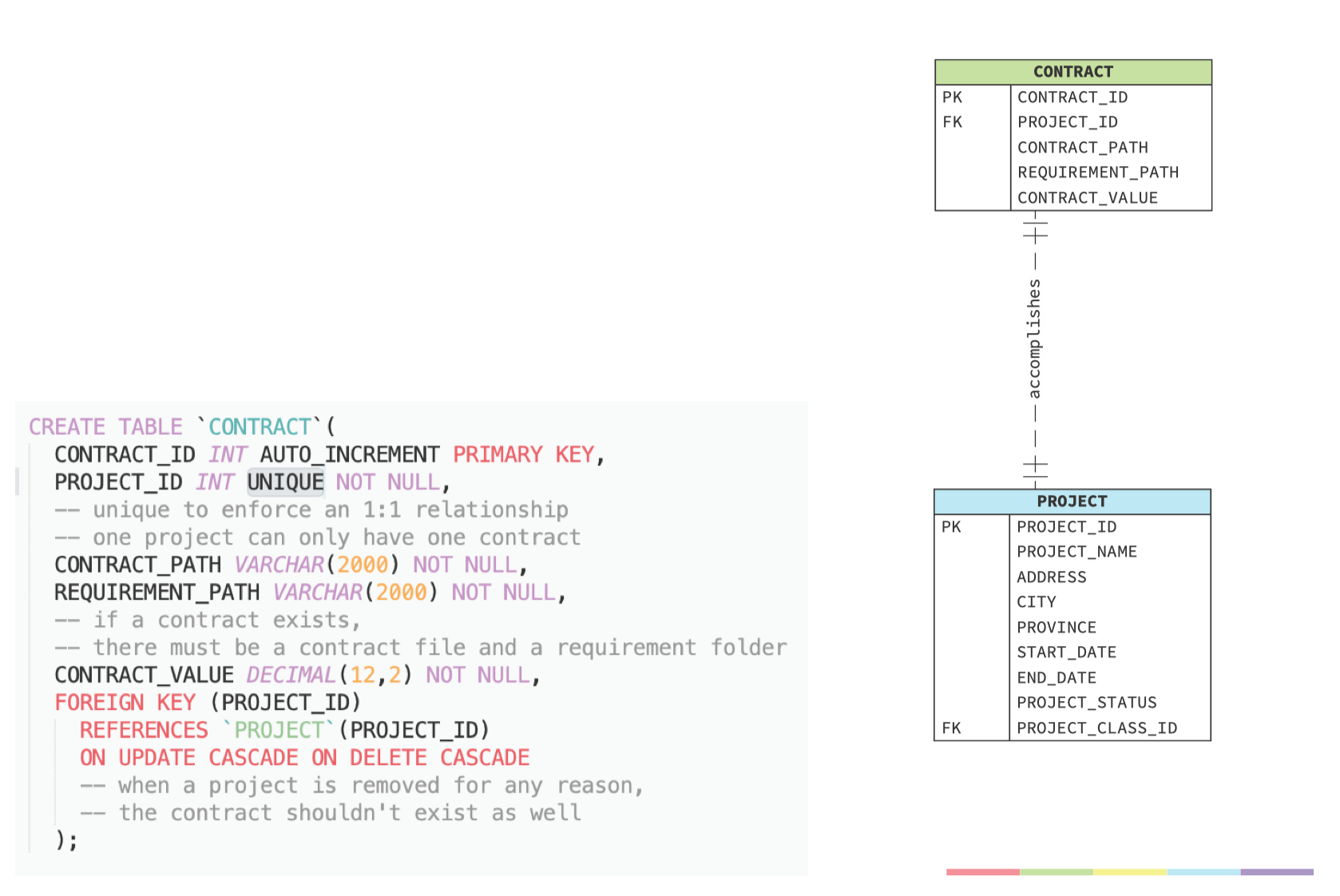The width and height of the screenshot is (1340, 896).
Task: Click the blue PROJECT table header
Action: pos(1072,502)
